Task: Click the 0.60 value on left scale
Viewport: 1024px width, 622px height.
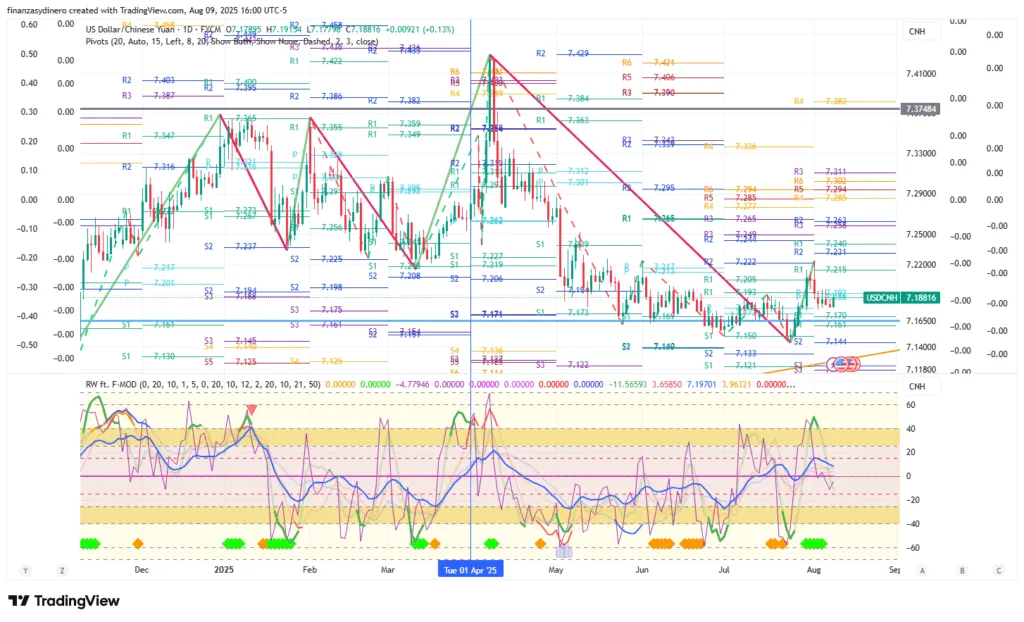Action: (x=29, y=24)
